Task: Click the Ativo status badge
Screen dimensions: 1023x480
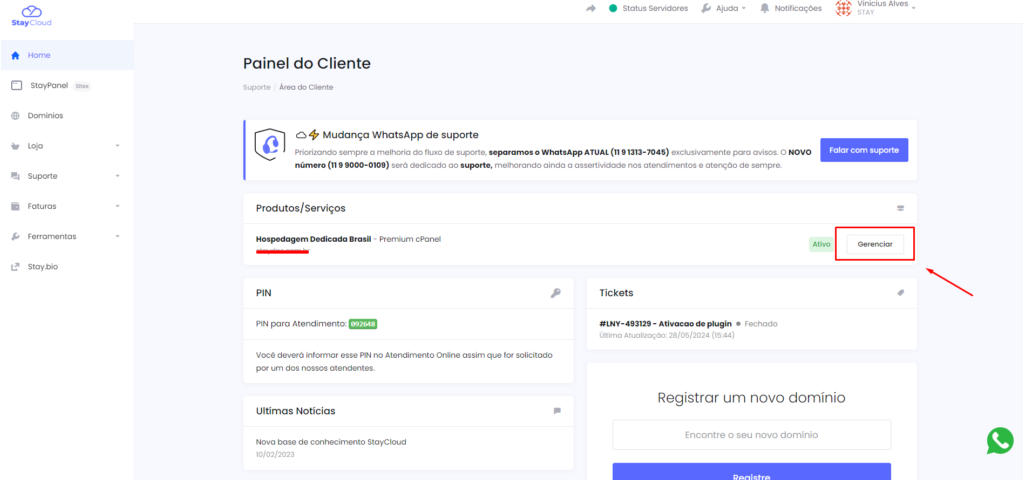Action: pos(821,245)
